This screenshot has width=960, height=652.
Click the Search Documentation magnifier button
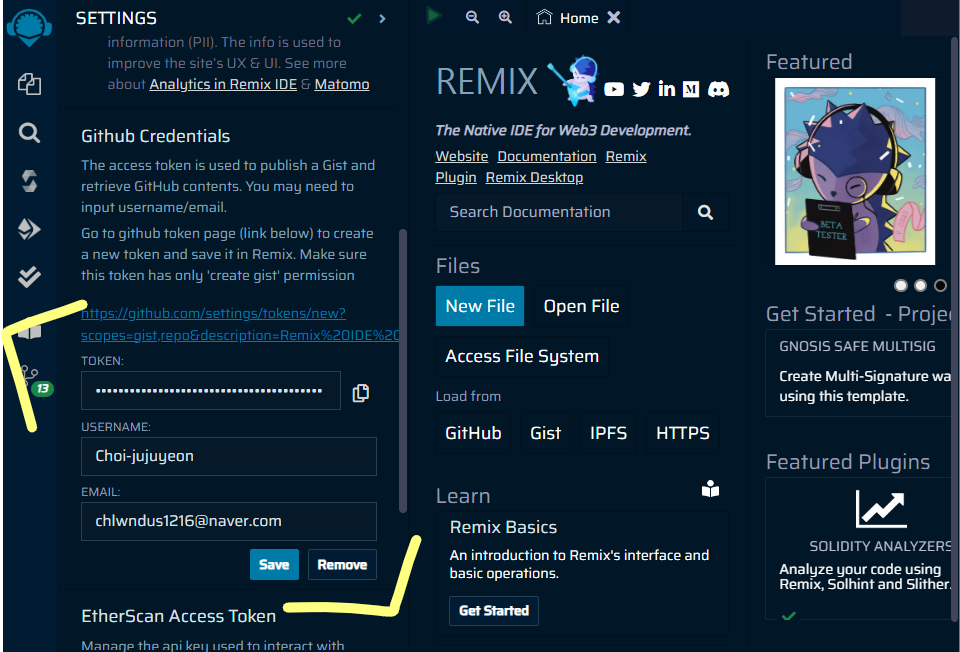(705, 212)
